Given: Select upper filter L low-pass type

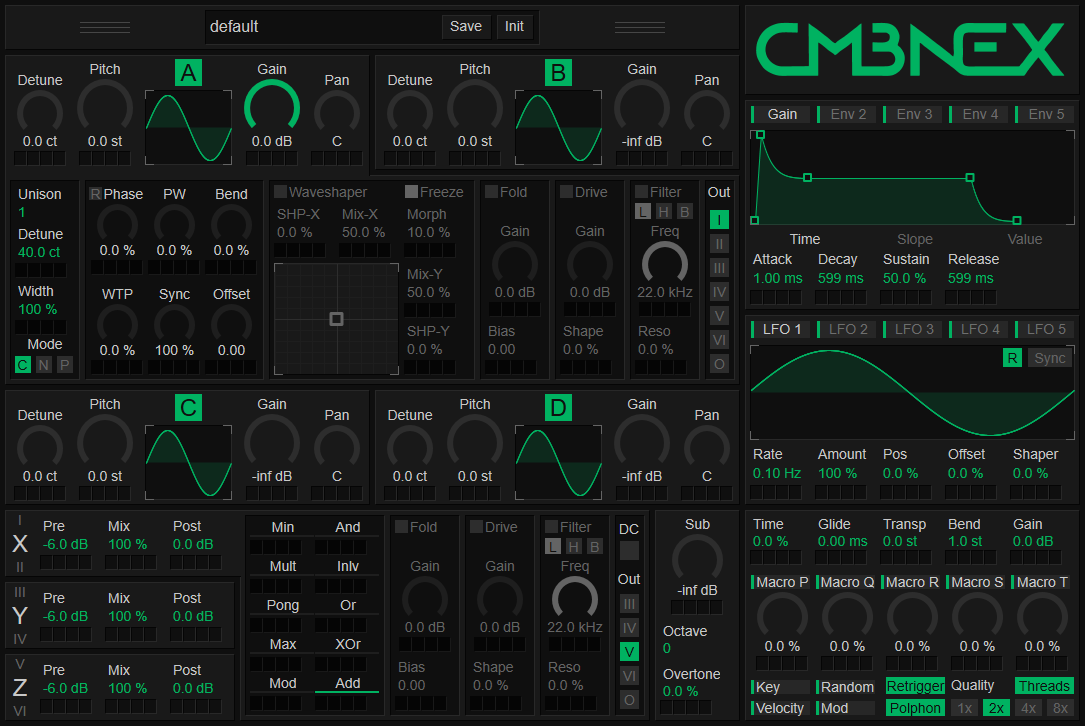Looking at the screenshot, I should tap(643, 212).
